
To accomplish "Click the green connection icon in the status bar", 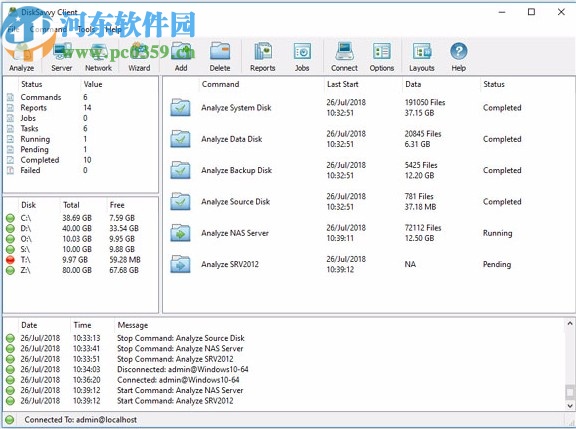I will point(10,419).
